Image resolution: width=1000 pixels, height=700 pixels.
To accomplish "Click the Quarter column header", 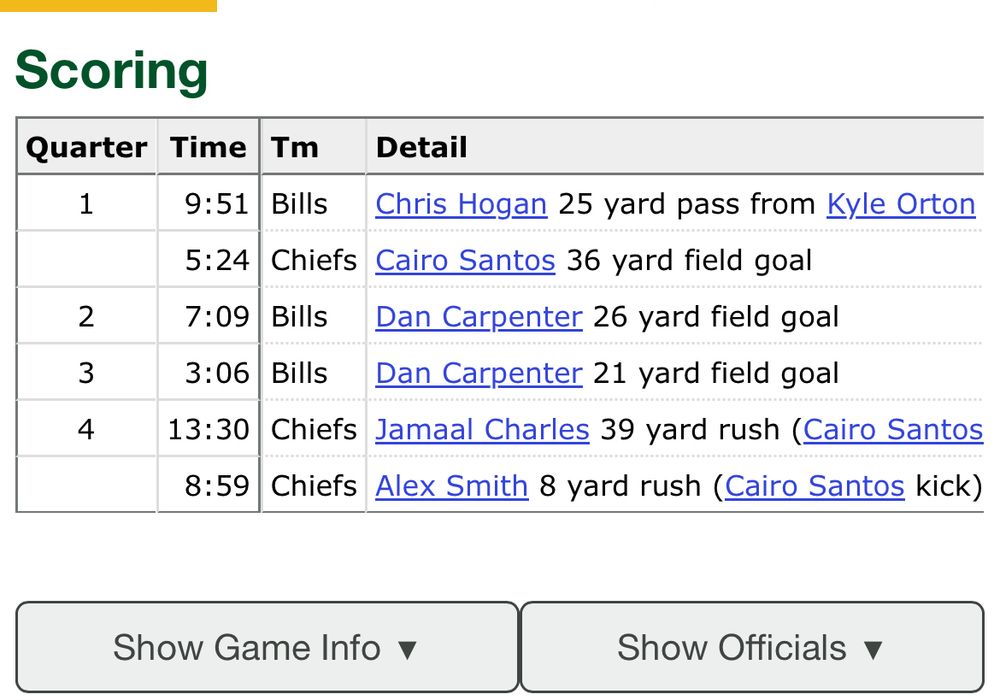I will coord(85,147).
